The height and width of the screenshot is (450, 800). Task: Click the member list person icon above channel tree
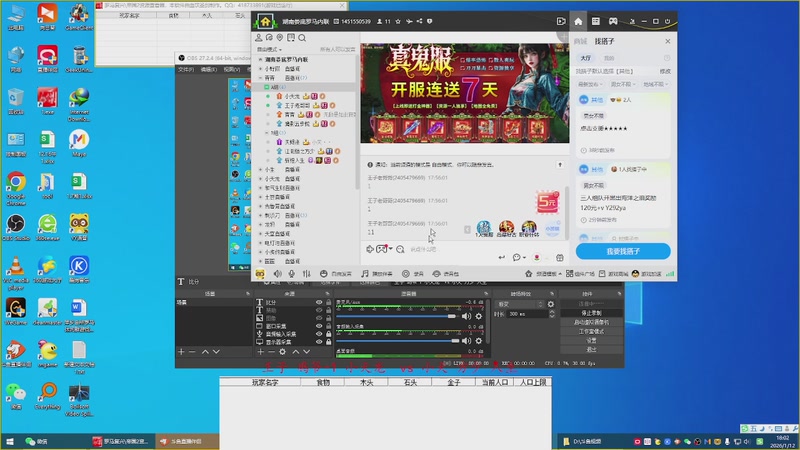[x=259, y=38]
